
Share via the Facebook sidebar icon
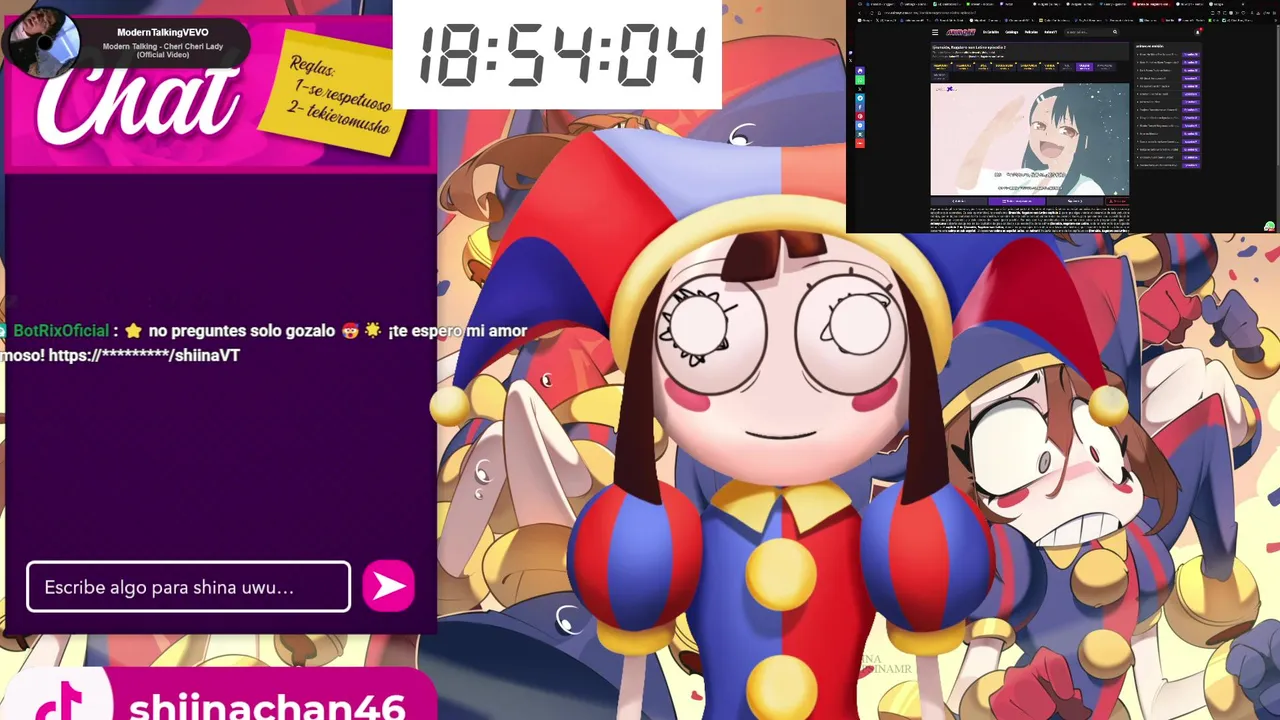tap(860, 107)
